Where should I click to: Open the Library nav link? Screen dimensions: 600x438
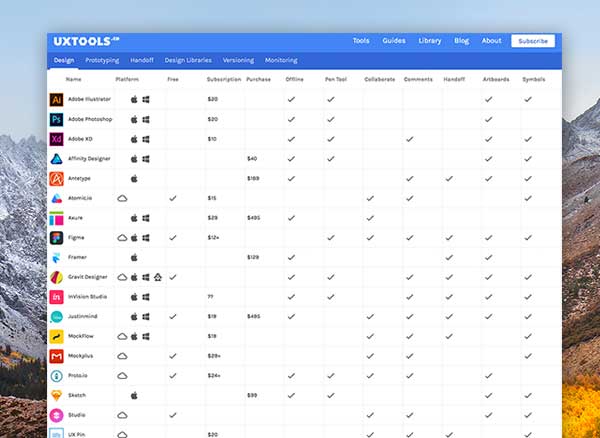[x=430, y=41]
